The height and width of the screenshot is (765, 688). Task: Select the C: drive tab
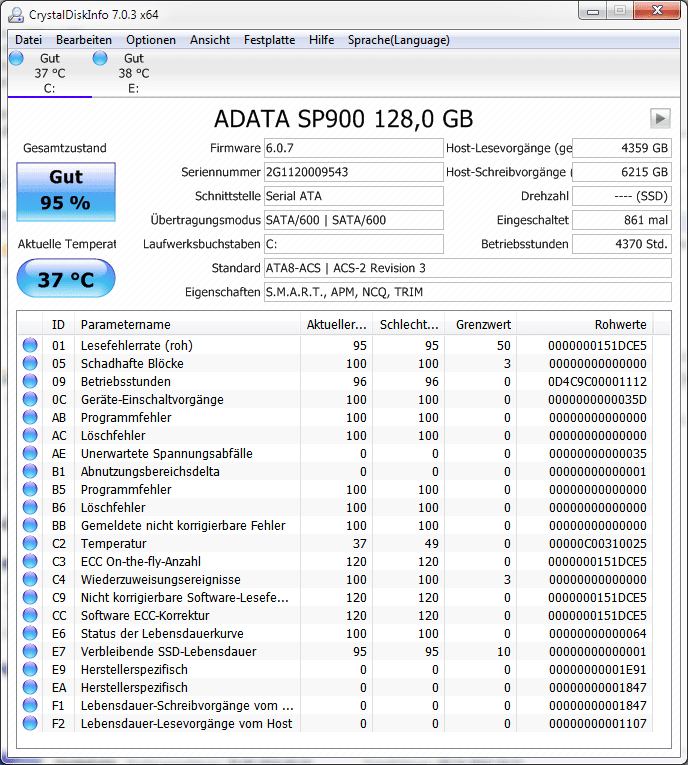50,73
